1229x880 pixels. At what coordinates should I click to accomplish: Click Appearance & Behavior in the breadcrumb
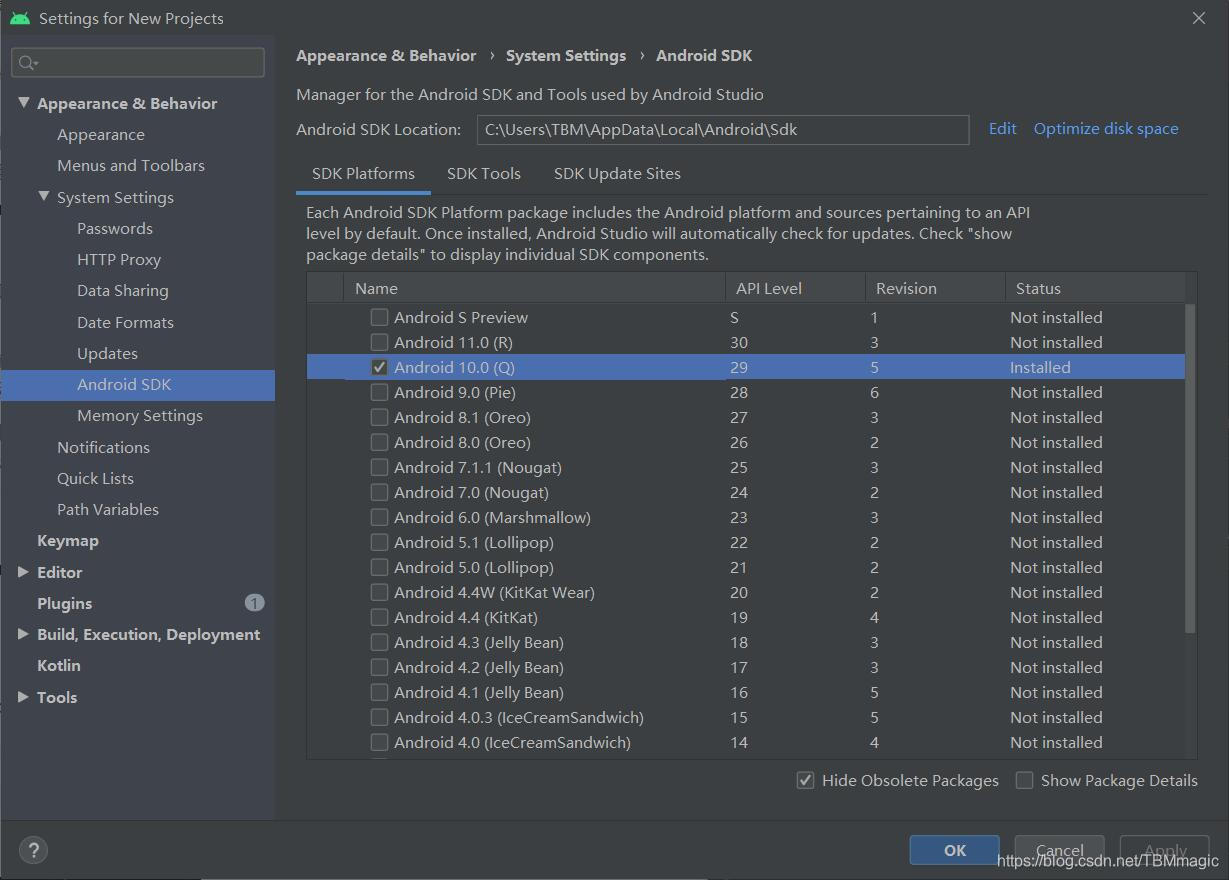(x=386, y=56)
